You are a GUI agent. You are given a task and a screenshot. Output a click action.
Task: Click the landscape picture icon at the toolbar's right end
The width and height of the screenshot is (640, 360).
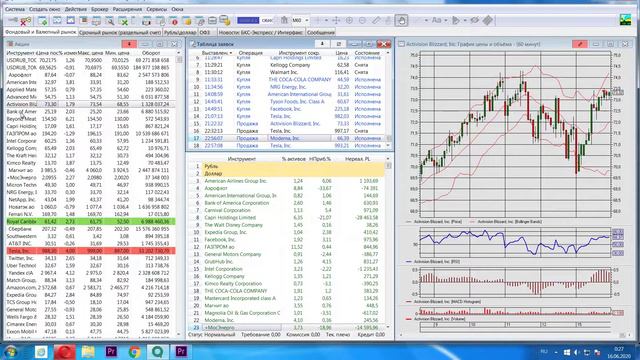[625, 20]
